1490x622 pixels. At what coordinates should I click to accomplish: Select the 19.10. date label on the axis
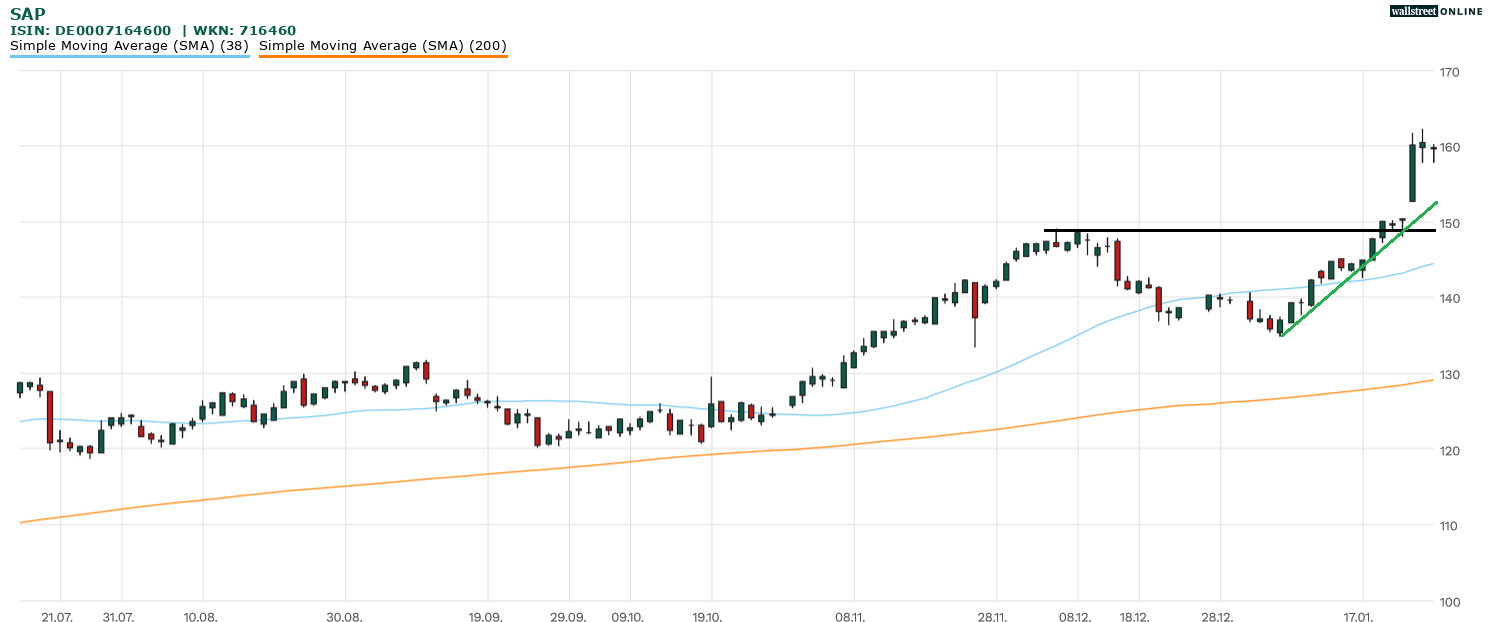click(x=708, y=617)
